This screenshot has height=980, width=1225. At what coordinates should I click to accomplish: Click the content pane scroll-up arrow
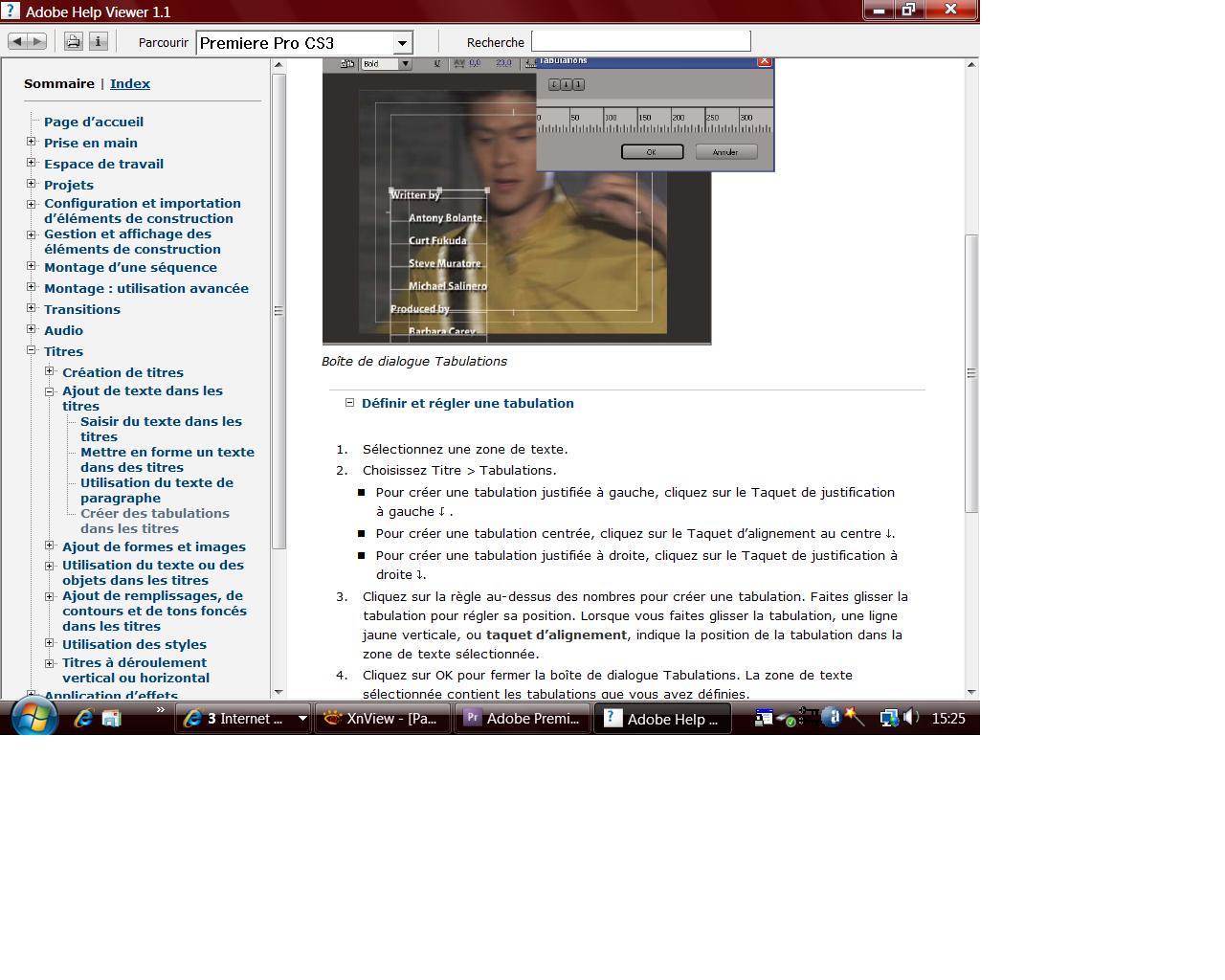click(x=971, y=65)
